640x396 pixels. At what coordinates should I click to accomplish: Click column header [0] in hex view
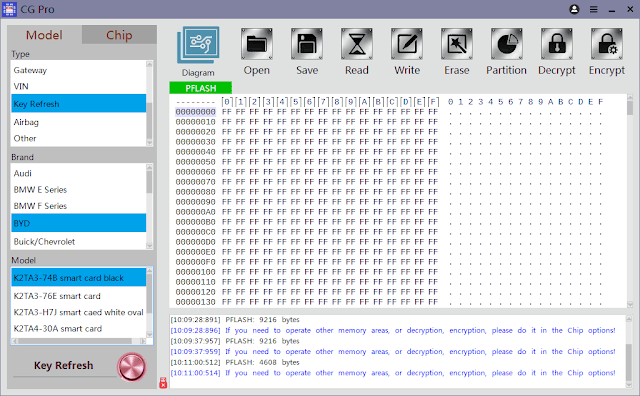coord(227,102)
